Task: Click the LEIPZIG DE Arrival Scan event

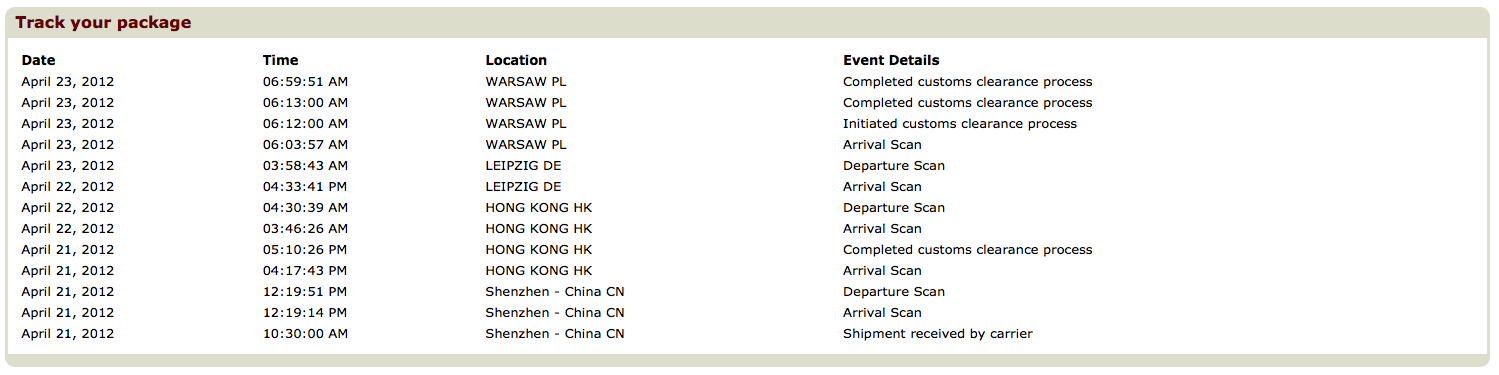Action: coord(882,187)
